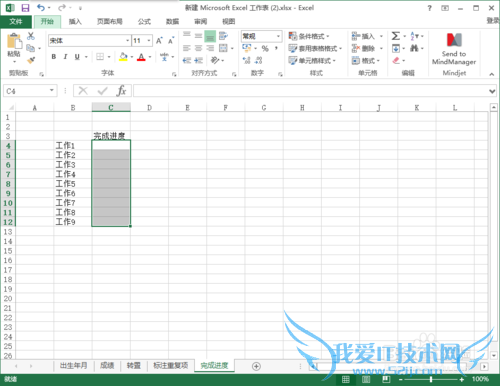Switch to the Formulas ribbon tab
Viewport: 500px width, 386px height.
click(x=144, y=22)
